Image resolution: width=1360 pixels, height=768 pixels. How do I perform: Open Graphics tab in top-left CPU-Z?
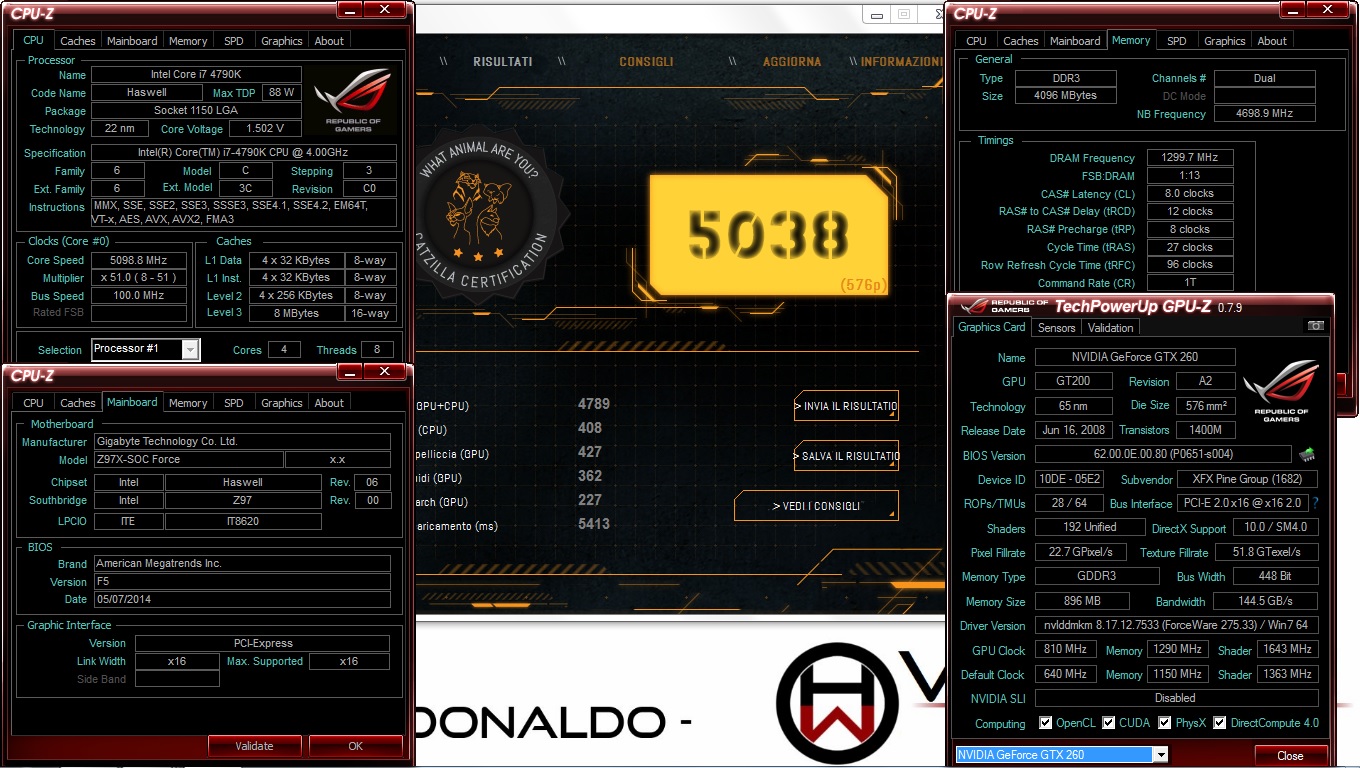point(282,41)
